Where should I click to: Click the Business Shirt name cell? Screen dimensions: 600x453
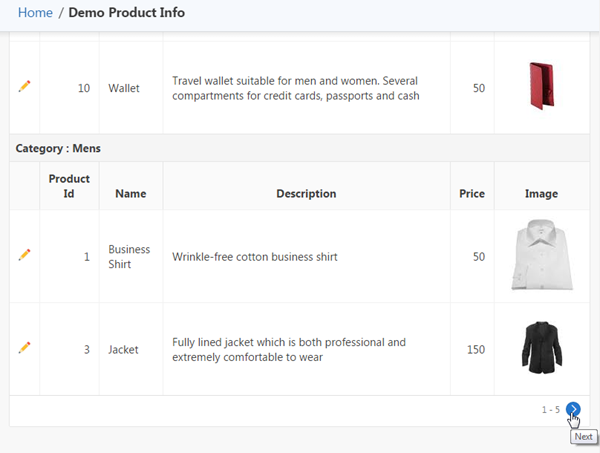point(129,256)
